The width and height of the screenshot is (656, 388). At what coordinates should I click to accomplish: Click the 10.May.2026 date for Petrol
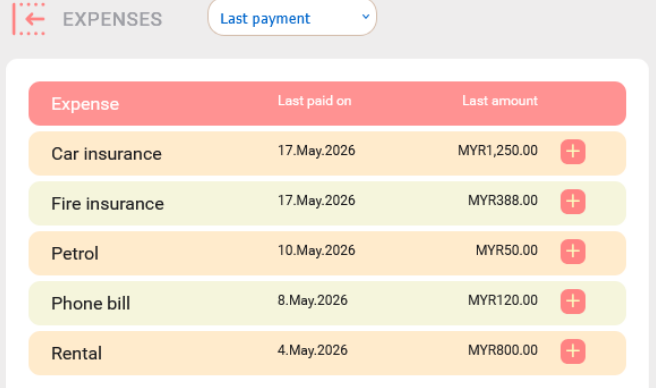coord(316,250)
